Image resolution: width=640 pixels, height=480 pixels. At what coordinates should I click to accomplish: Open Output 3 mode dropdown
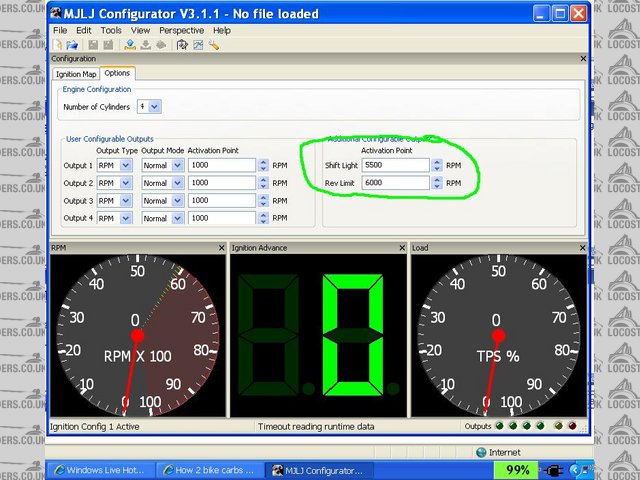177,201
